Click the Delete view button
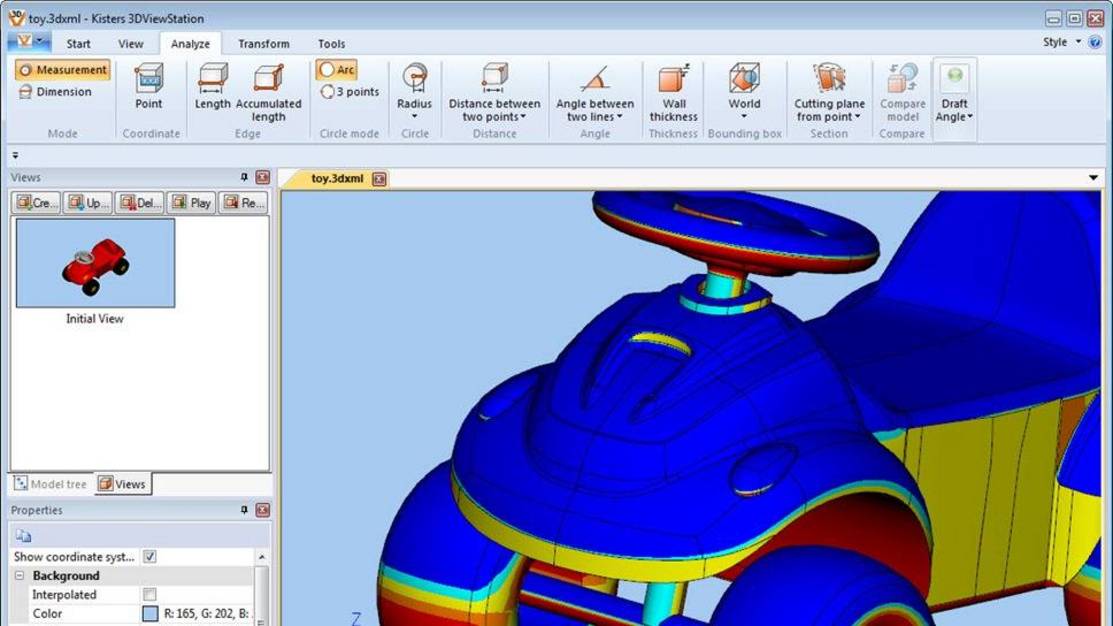Screen dimensions: 1113x626 (x=140, y=203)
